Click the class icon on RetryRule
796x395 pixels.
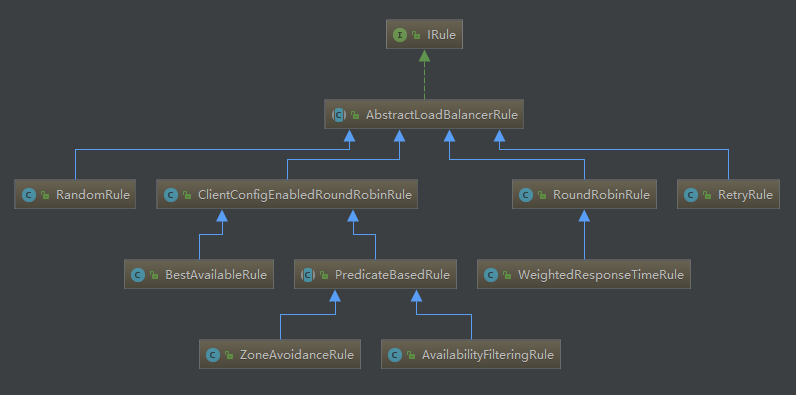click(x=691, y=194)
